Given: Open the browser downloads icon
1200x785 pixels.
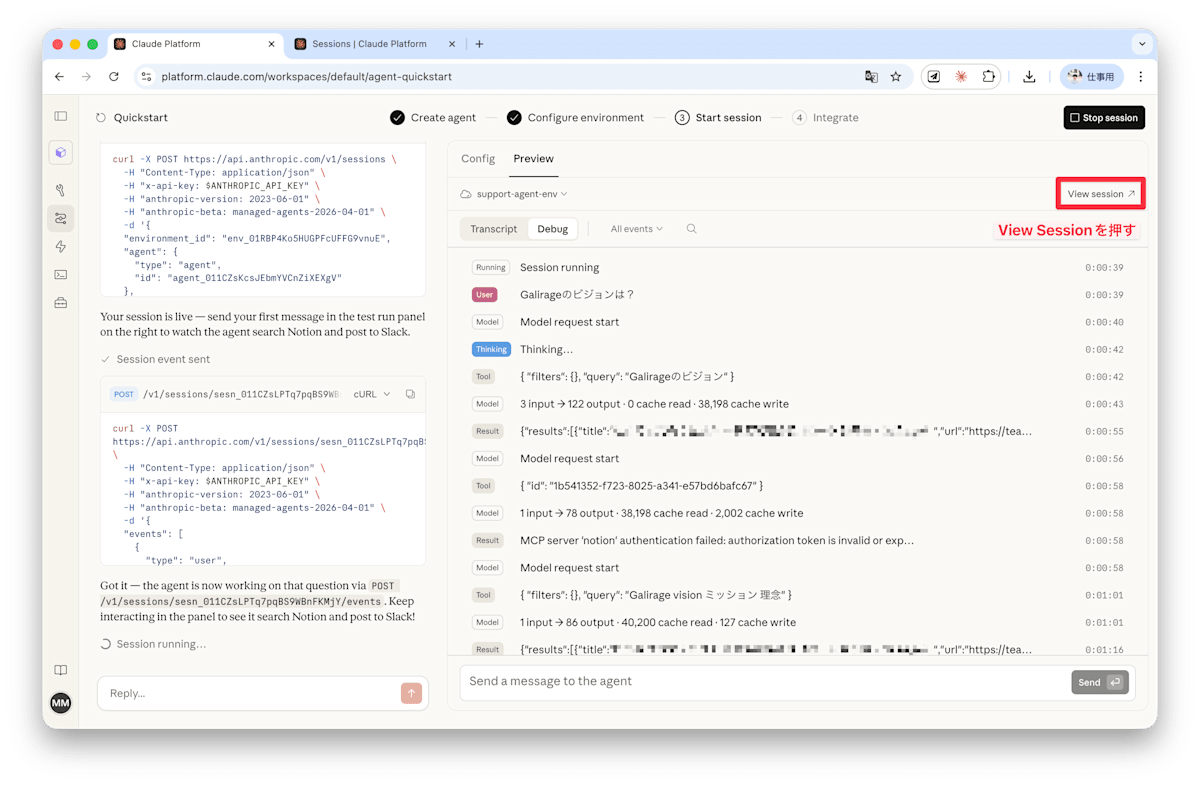Looking at the screenshot, I should pyautogui.click(x=1029, y=76).
